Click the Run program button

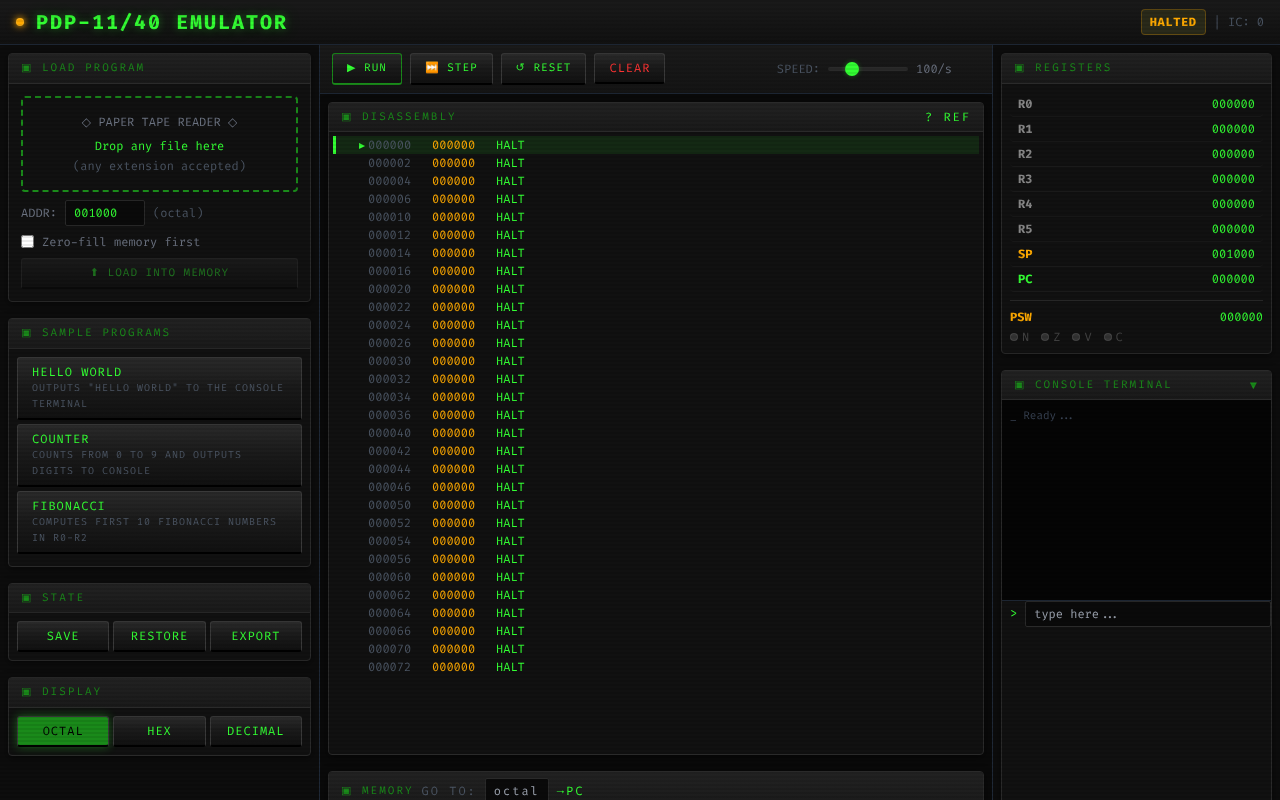tap(367, 68)
